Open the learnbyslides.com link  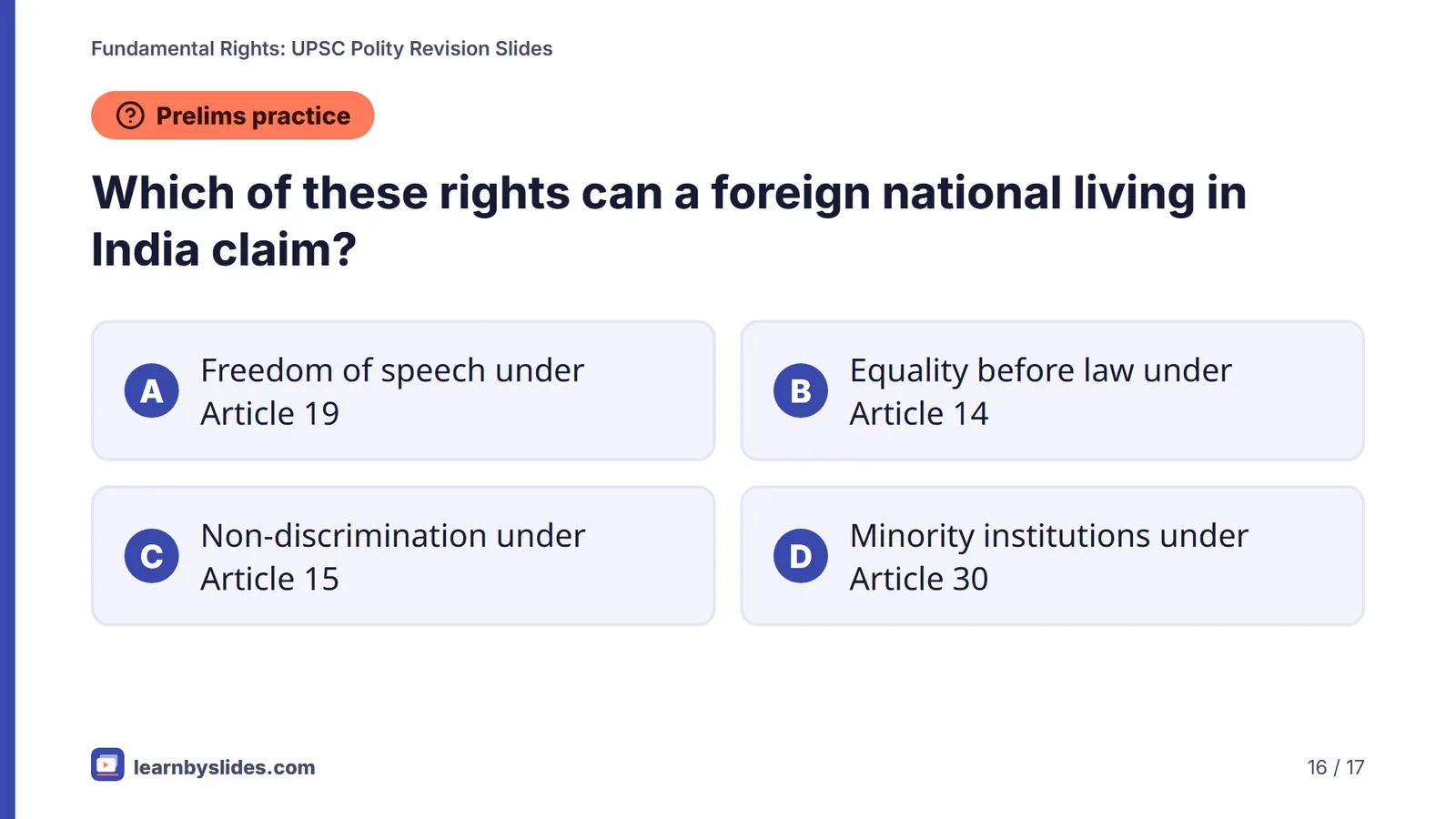coord(224,767)
